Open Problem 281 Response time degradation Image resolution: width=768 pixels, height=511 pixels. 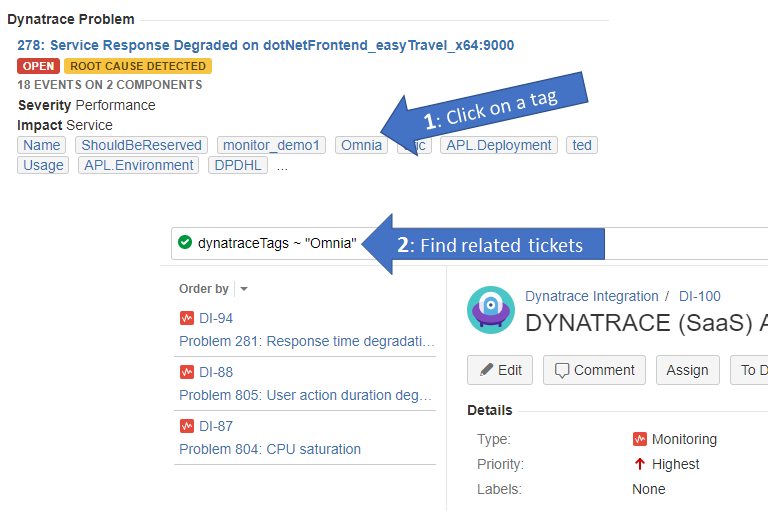pyautogui.click(x=307, y=341)
